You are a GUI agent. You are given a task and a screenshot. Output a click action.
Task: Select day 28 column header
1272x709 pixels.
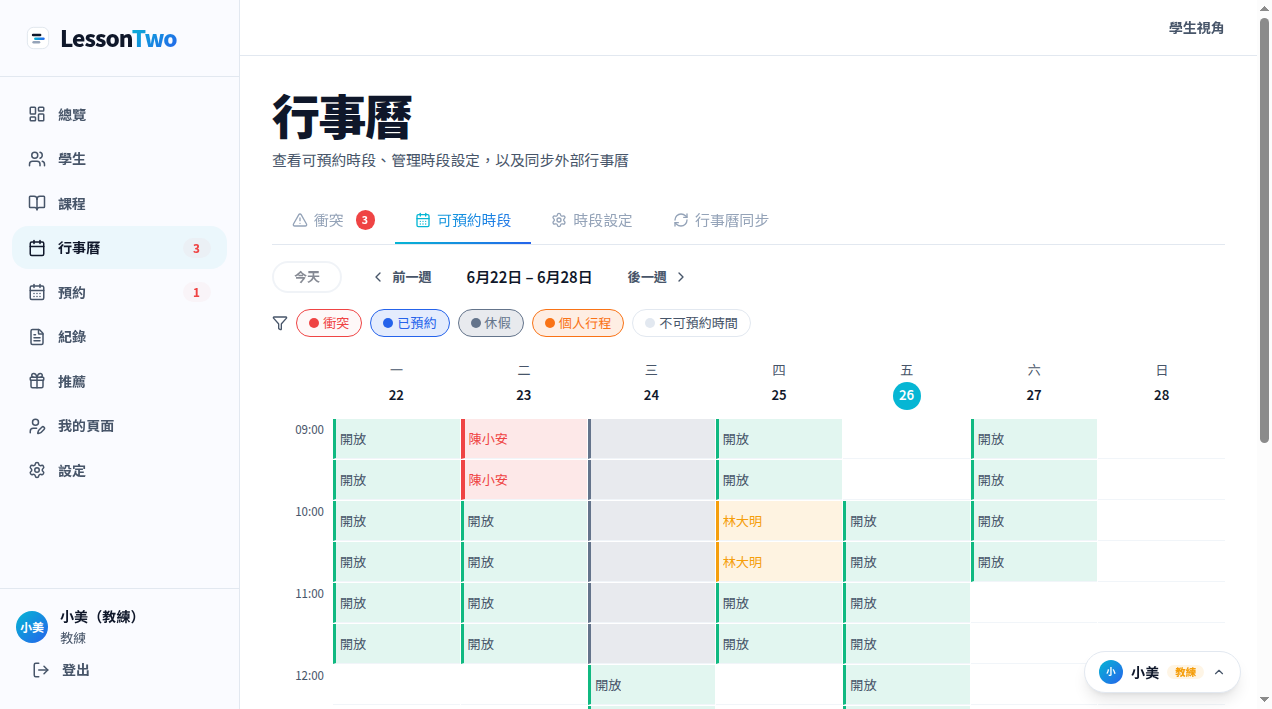1161,384
